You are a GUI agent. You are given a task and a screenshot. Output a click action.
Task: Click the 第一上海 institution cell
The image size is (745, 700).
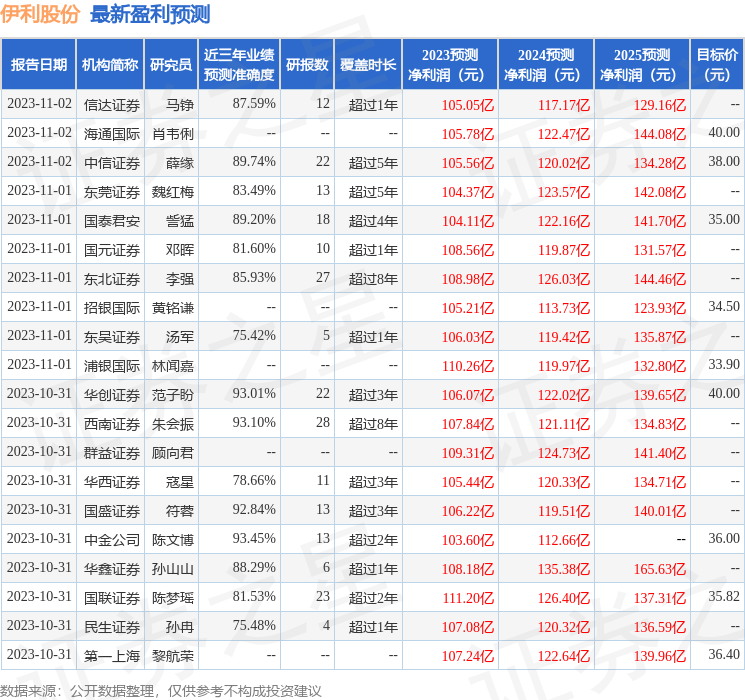[112, 655]
